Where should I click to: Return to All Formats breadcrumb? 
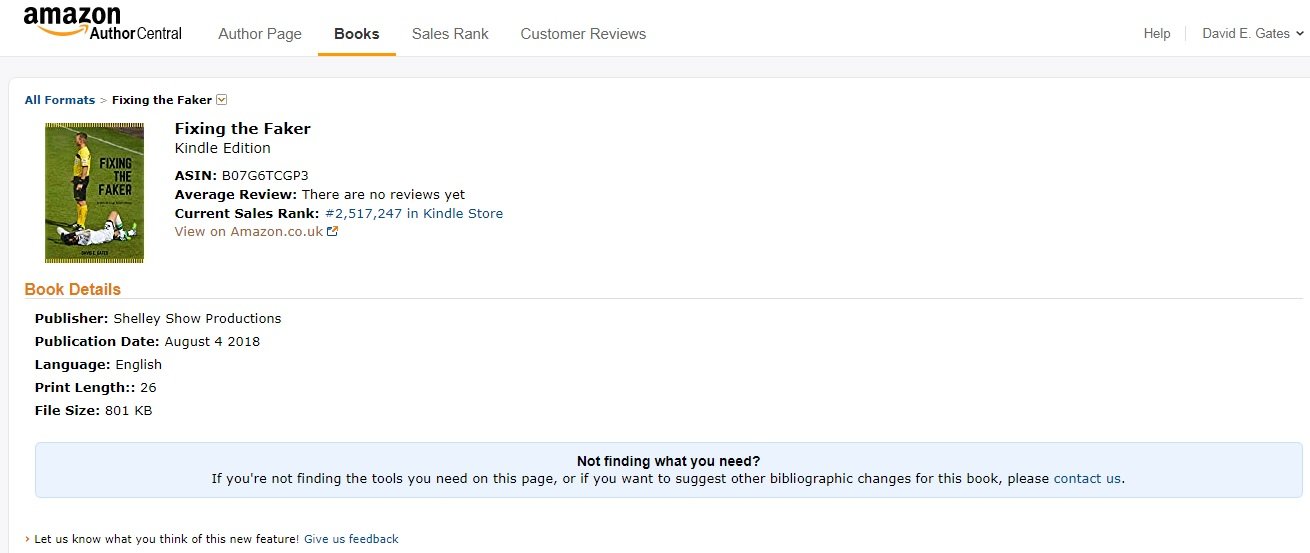[x=60, y=100]
